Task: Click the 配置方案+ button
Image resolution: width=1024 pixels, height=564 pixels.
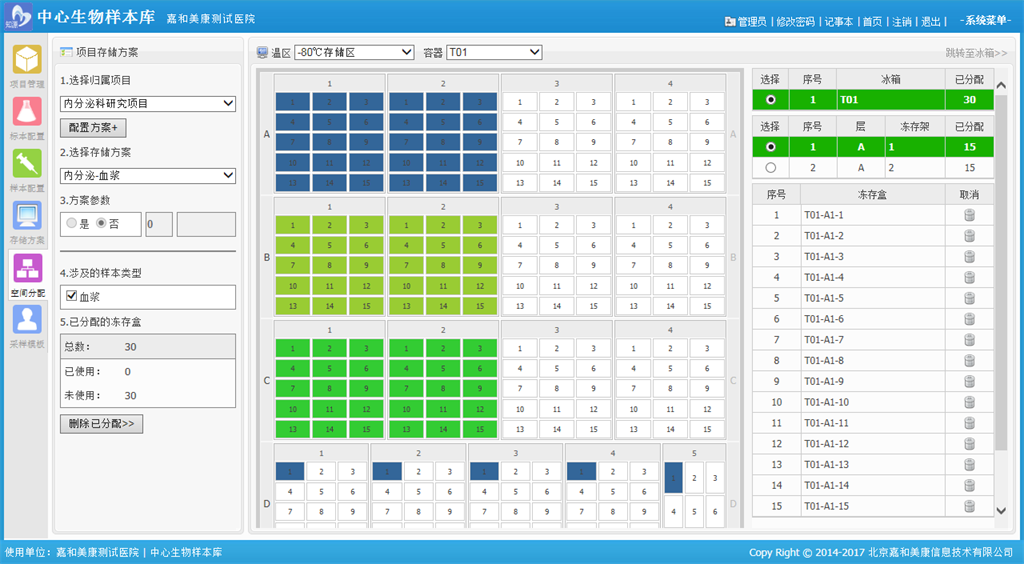Action: tap(93, 128)
